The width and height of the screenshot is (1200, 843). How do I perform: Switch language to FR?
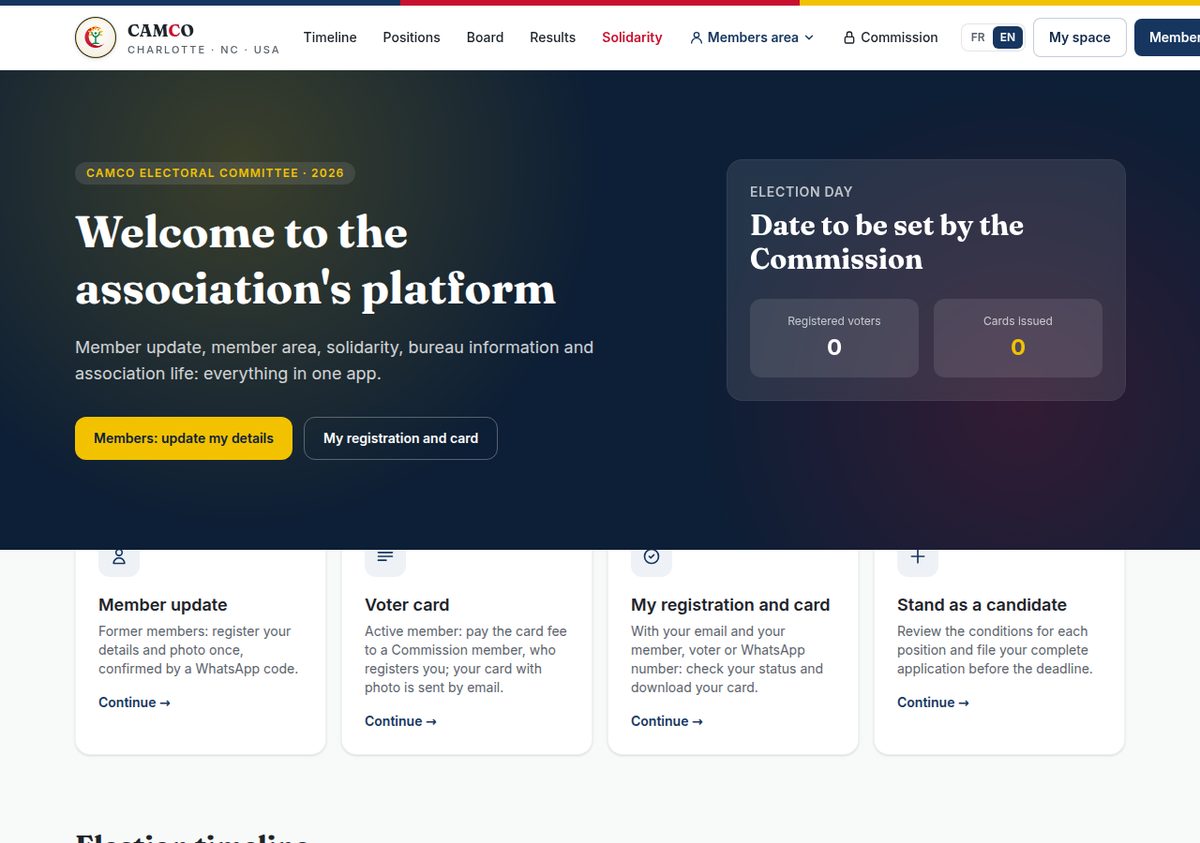coord(978,38)
